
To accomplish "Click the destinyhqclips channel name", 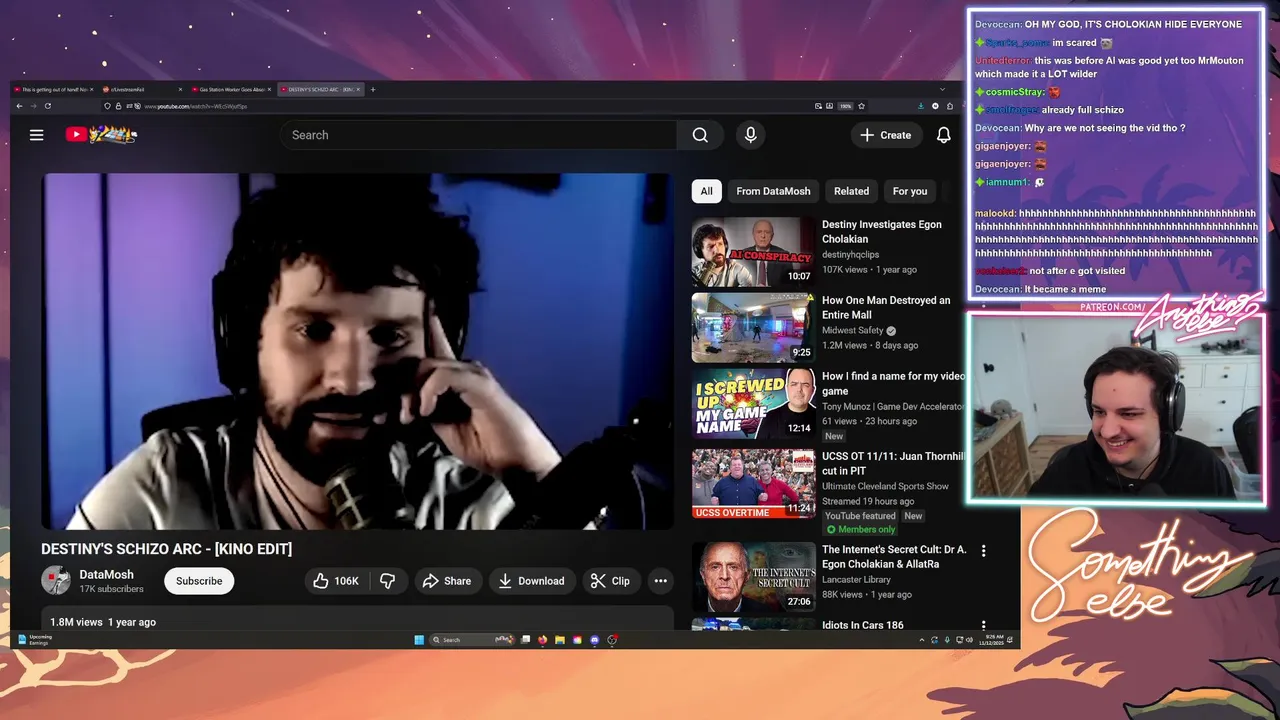I will (x=850, y=255).
